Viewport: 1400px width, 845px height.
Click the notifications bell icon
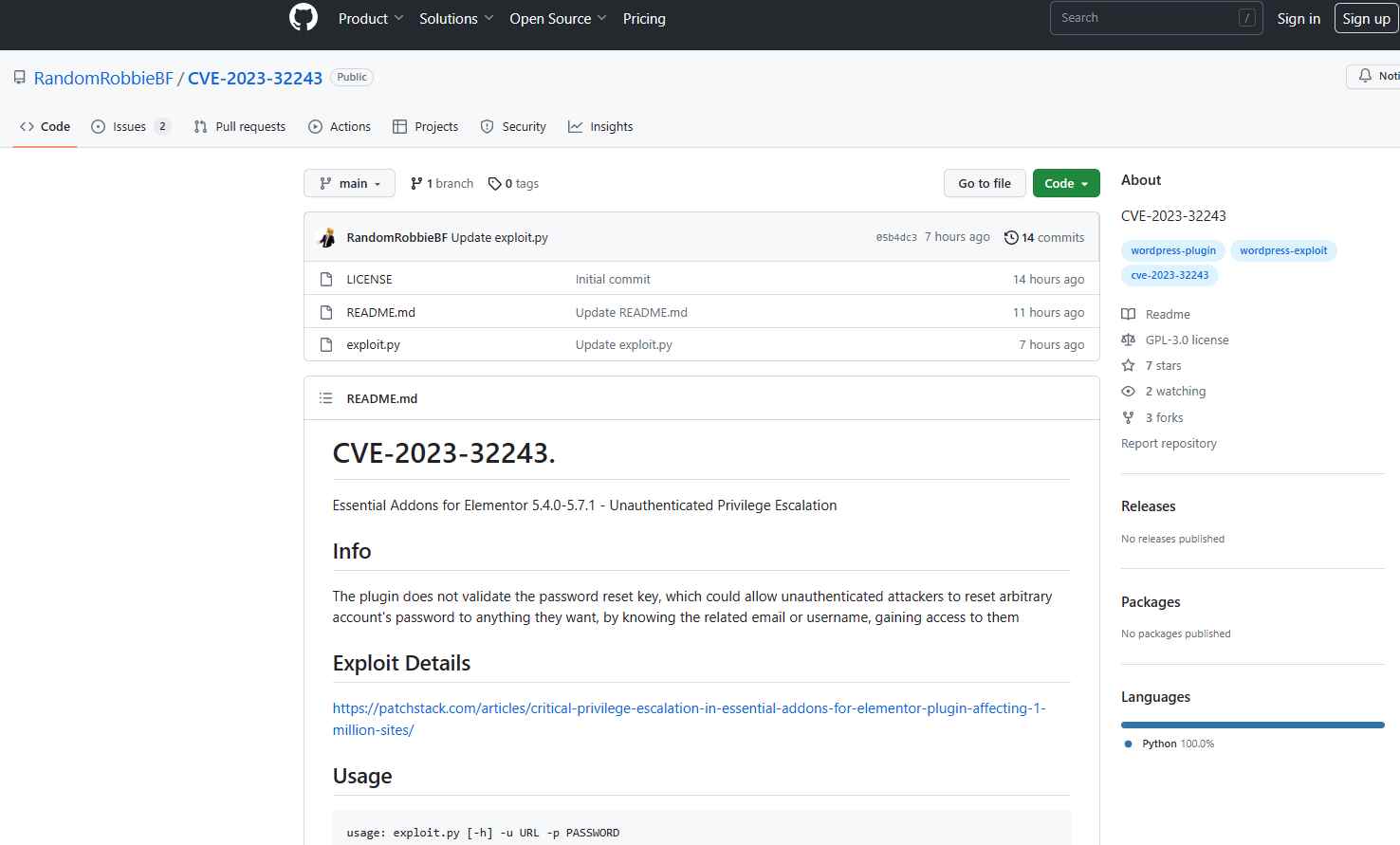pos(1365,76)
